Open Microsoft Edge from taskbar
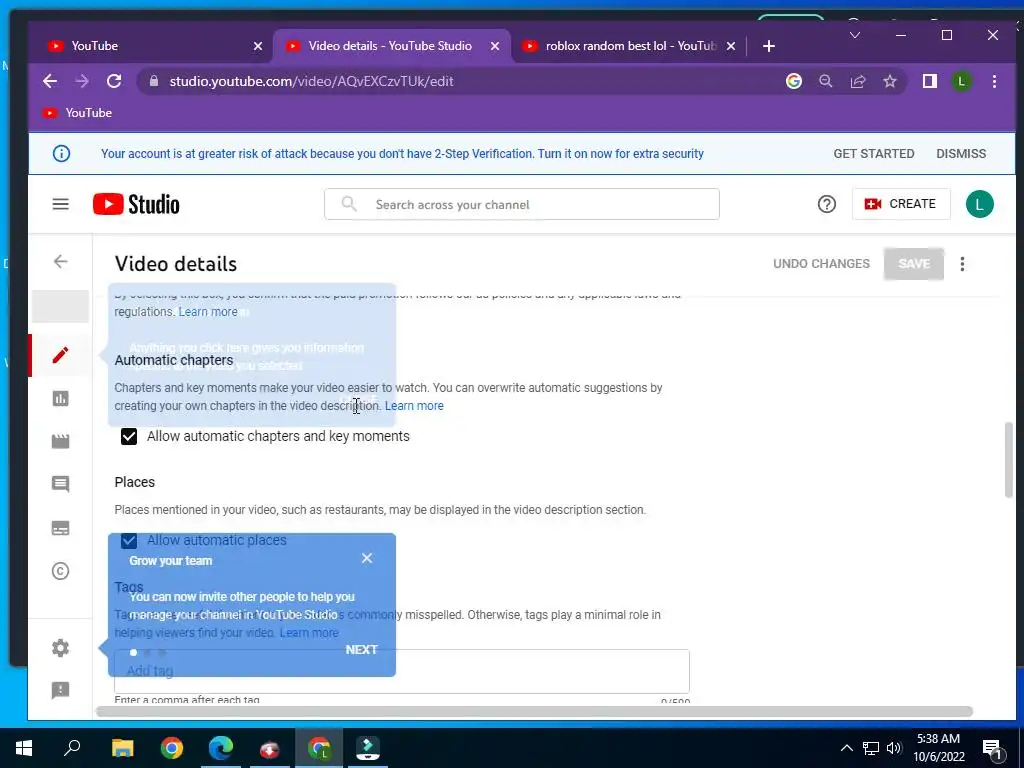Viewport: 1024px width, 768px height. 221,748
